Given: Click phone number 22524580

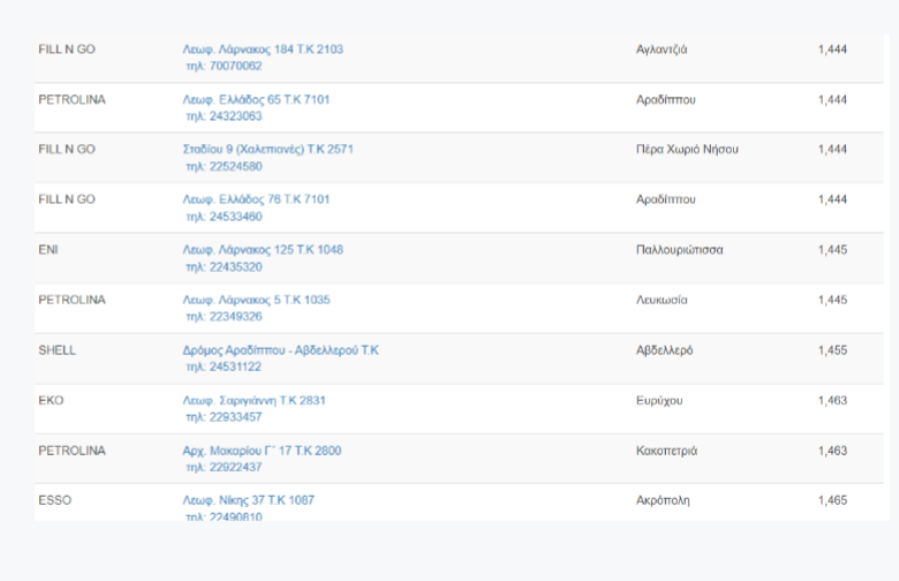Looking at the screenshot, I should [223, 166].
